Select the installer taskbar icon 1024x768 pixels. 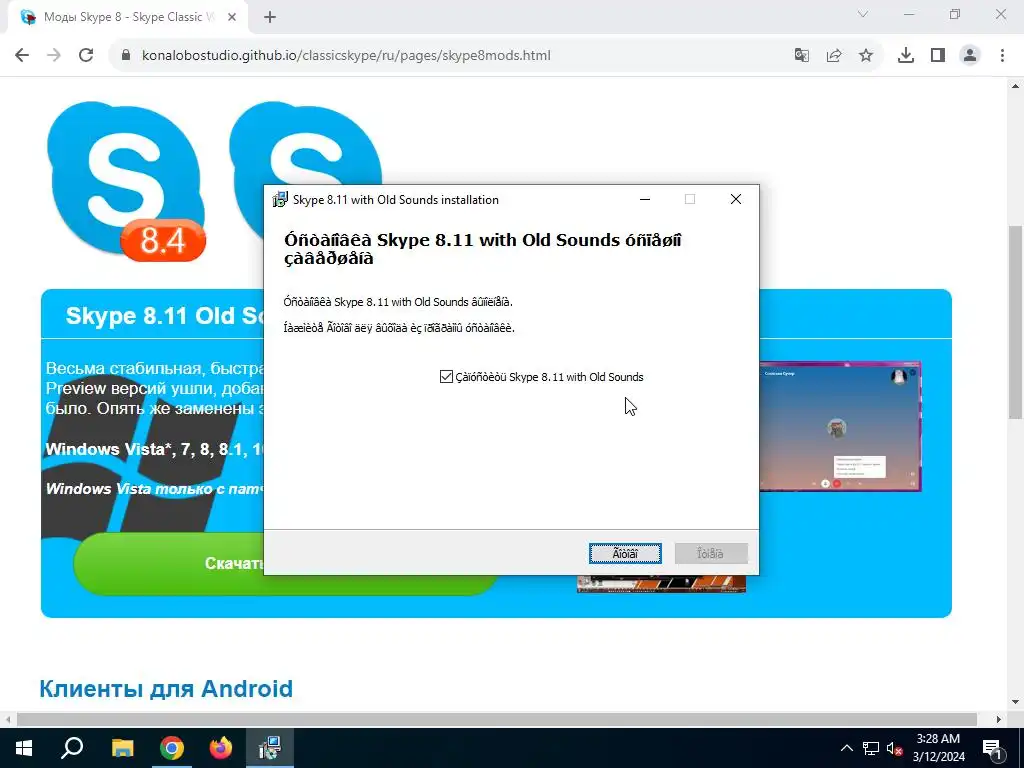tap(270, 748)
